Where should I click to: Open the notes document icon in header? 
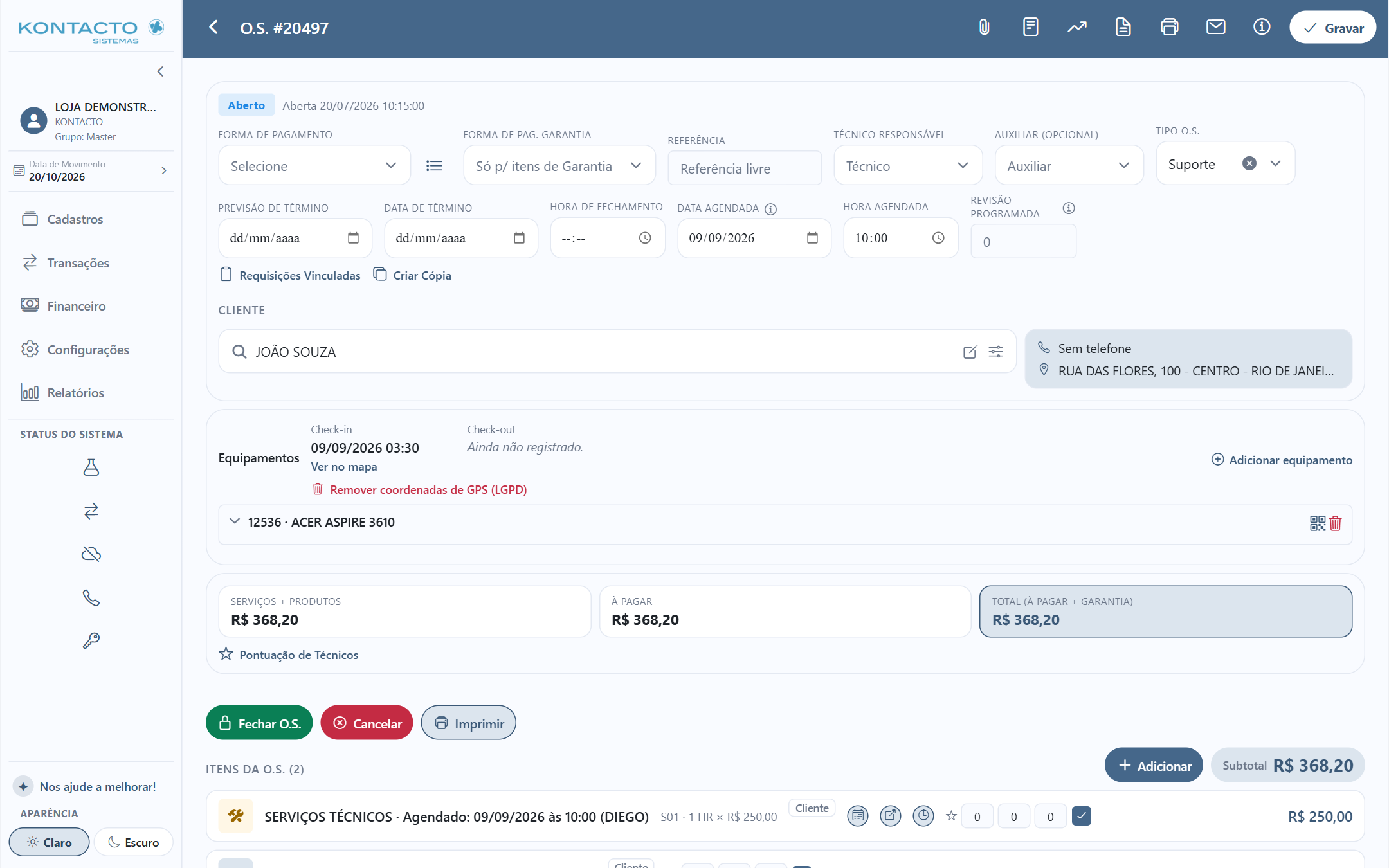(x=1030, y=27)
